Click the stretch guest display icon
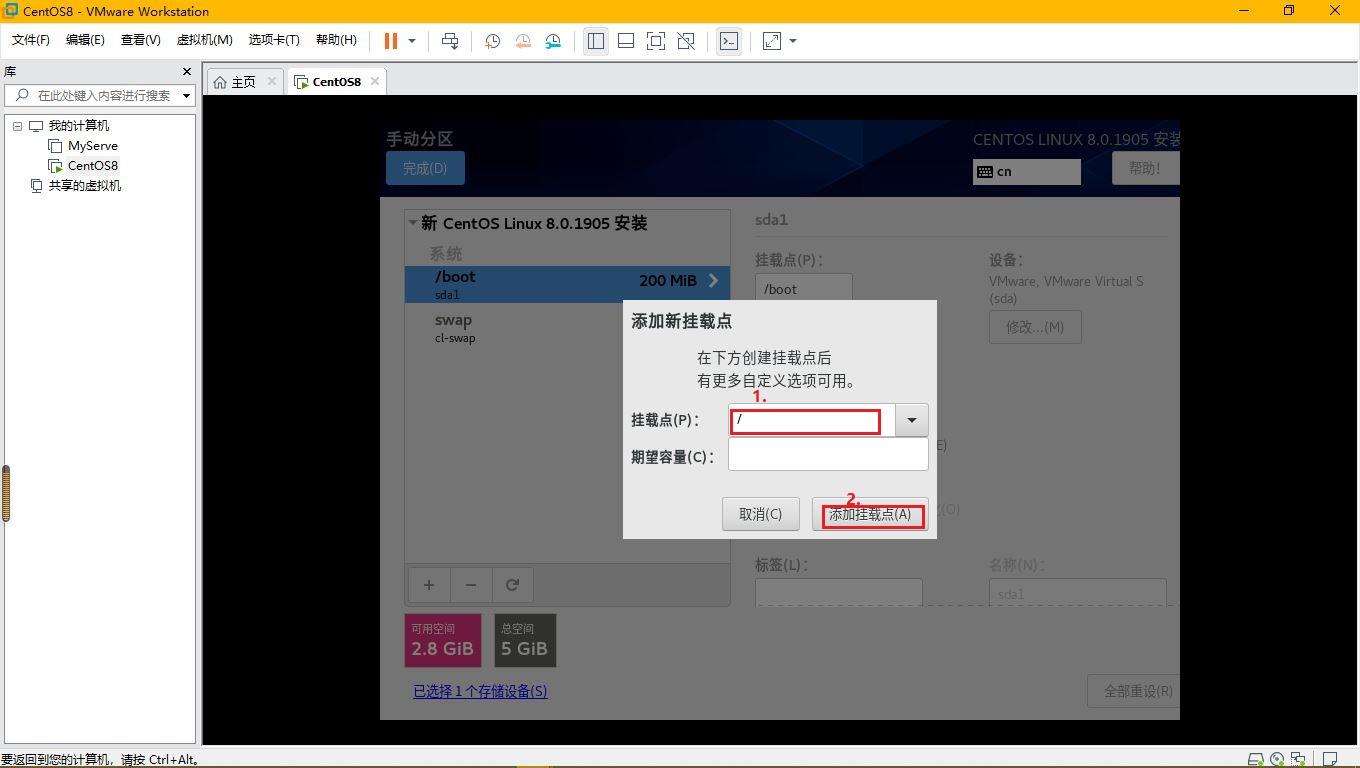 [x=772, y=41]
